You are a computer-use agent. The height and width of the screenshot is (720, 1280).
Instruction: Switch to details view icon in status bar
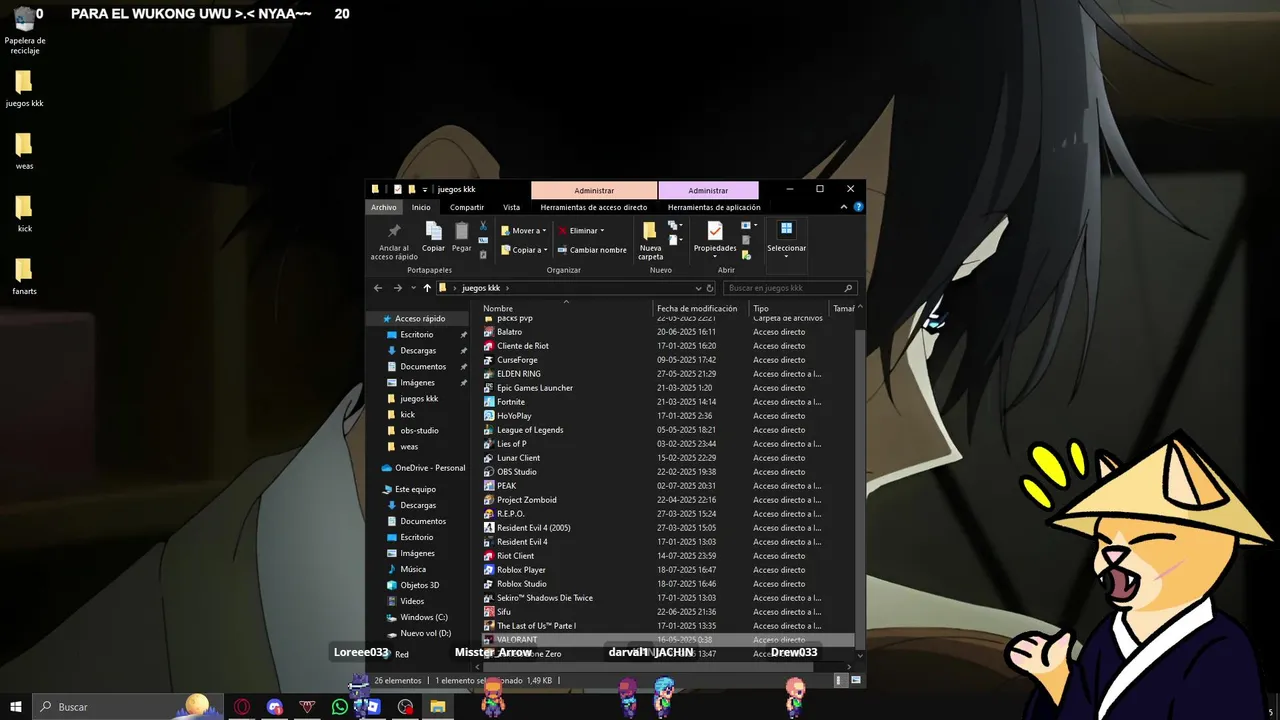[x=839, y=680]
